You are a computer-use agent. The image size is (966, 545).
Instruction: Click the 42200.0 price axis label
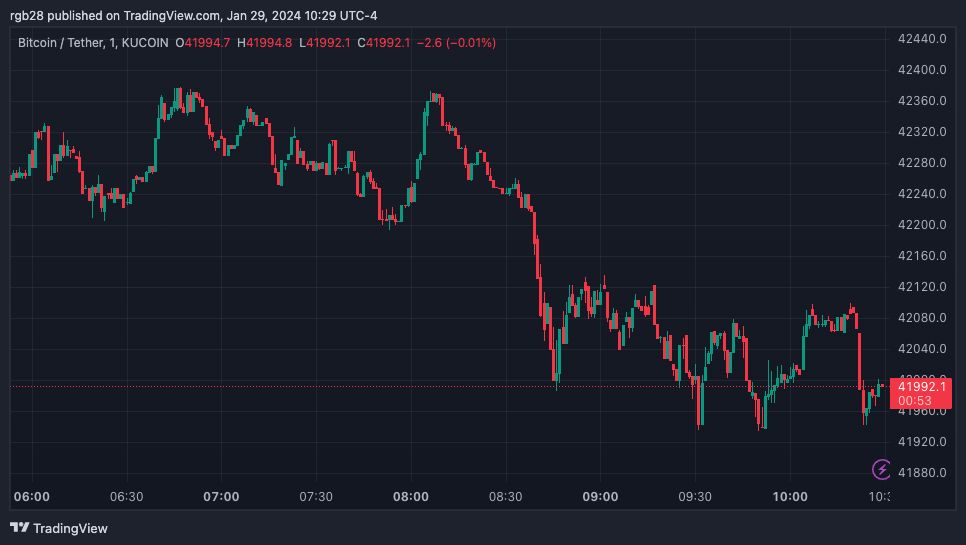[x=922, y=225]
